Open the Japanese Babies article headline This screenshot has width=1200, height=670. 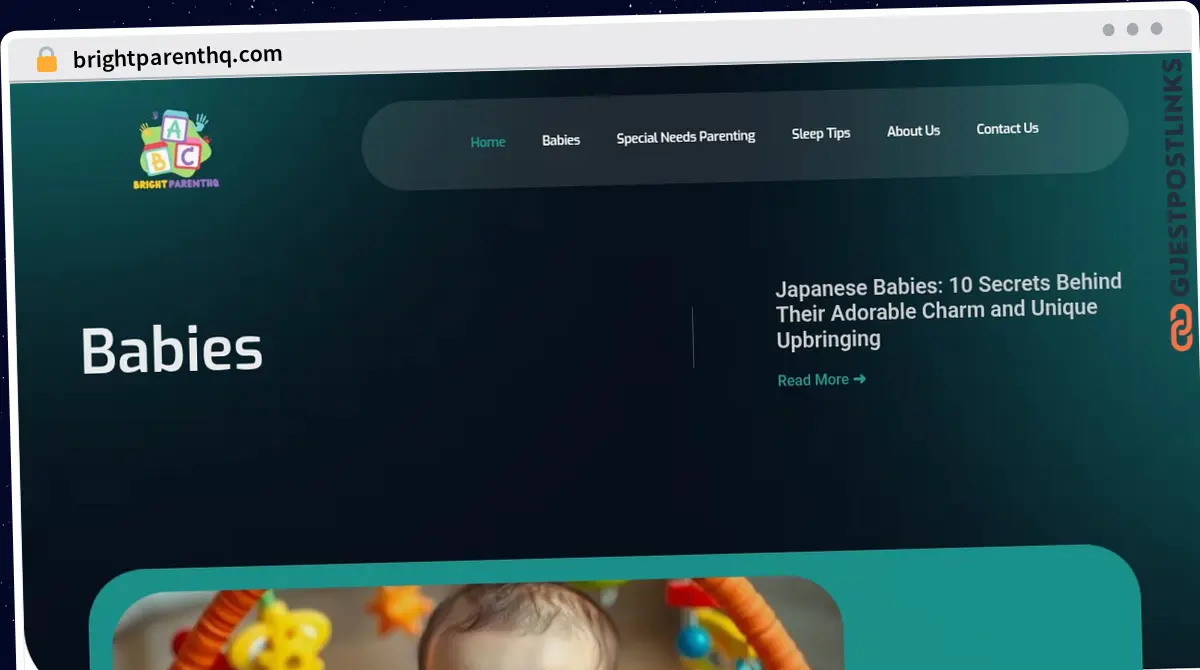click(x=948, y=310)
